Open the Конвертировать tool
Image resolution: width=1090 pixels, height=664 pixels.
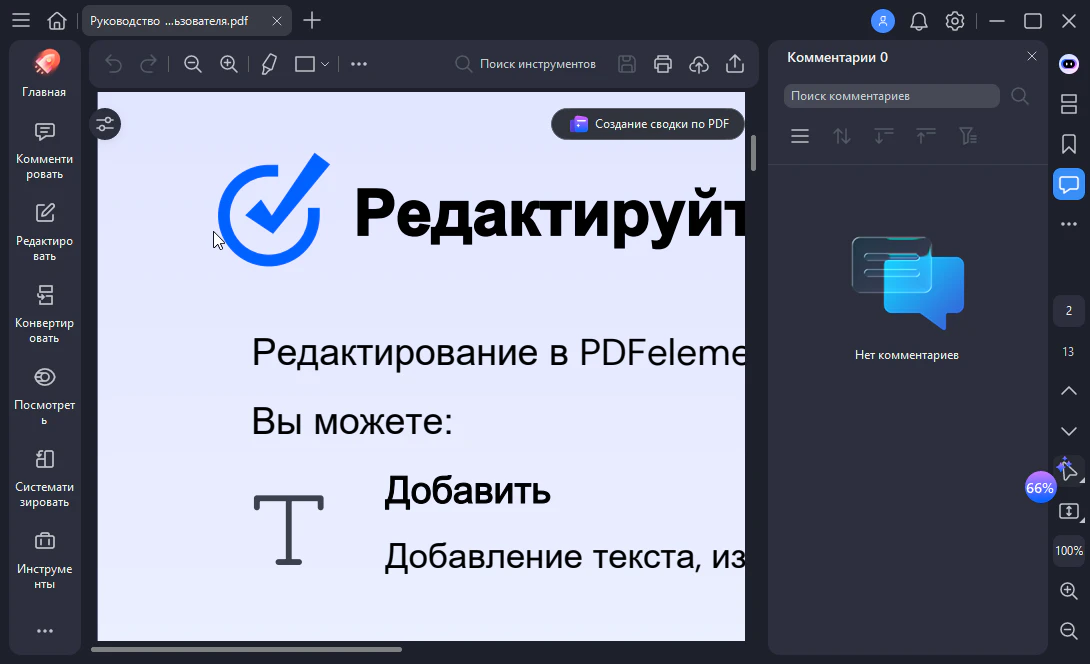(x=44, y=313)
